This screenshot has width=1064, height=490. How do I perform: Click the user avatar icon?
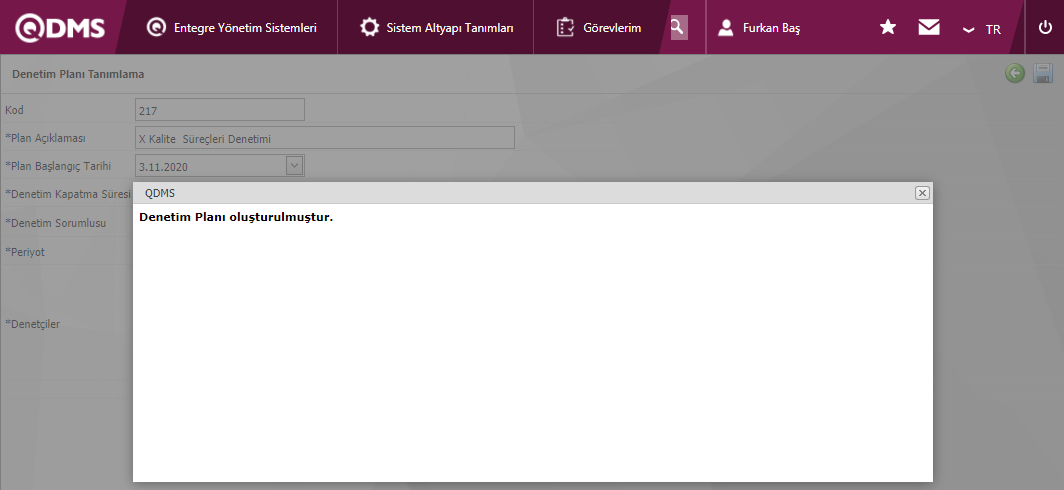pyautogui.click(x=725, y=28)
